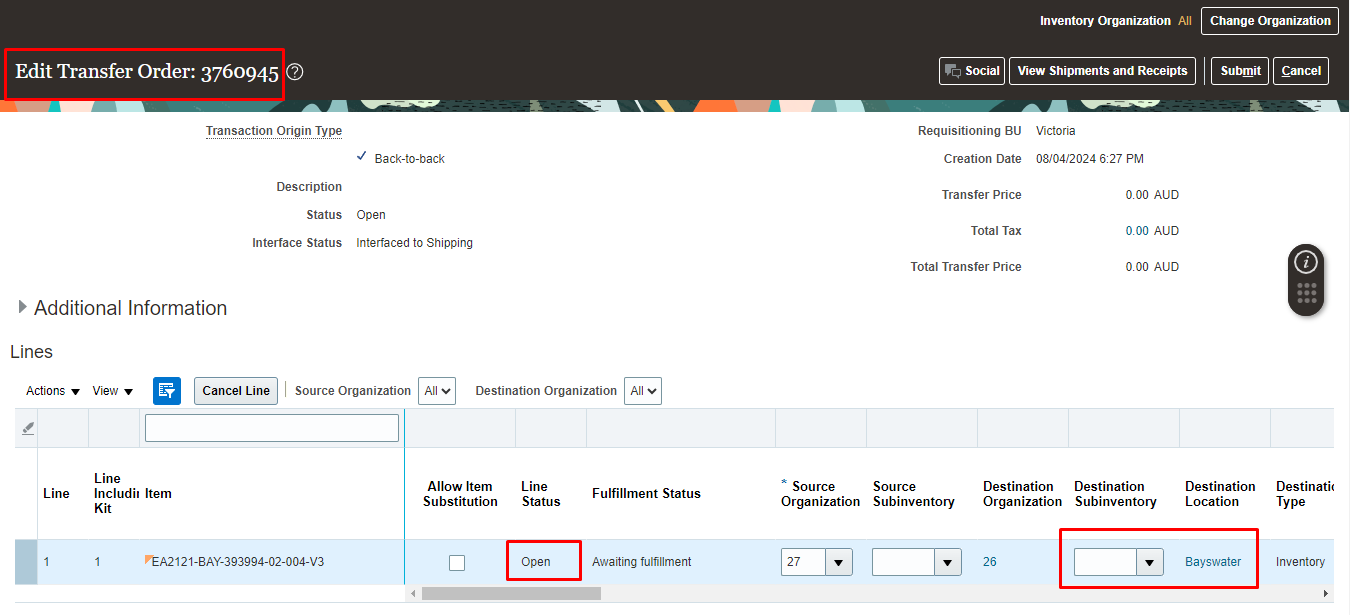1350x615 pixels.
Task: Click the grid dots icon on the floating widget
Action: point(1306,293)
